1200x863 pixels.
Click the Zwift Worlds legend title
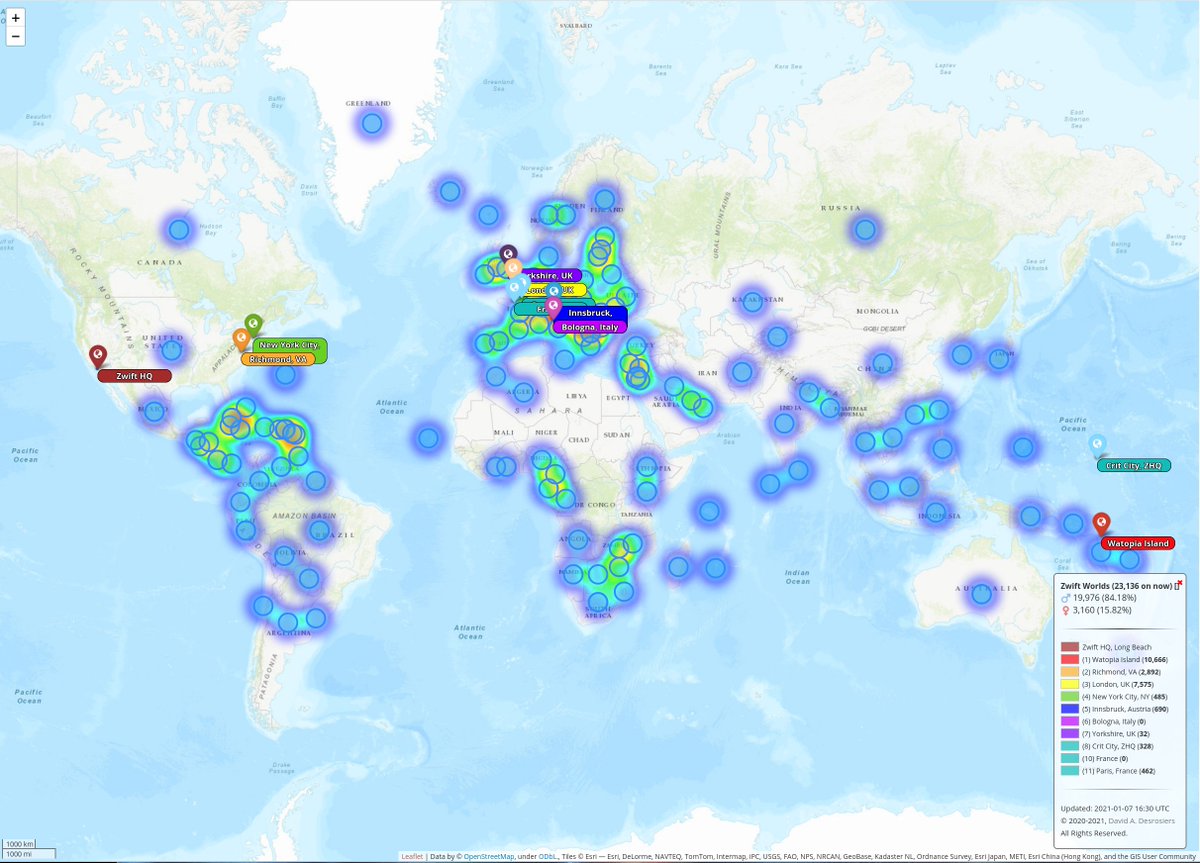(x=1116, y=586)
